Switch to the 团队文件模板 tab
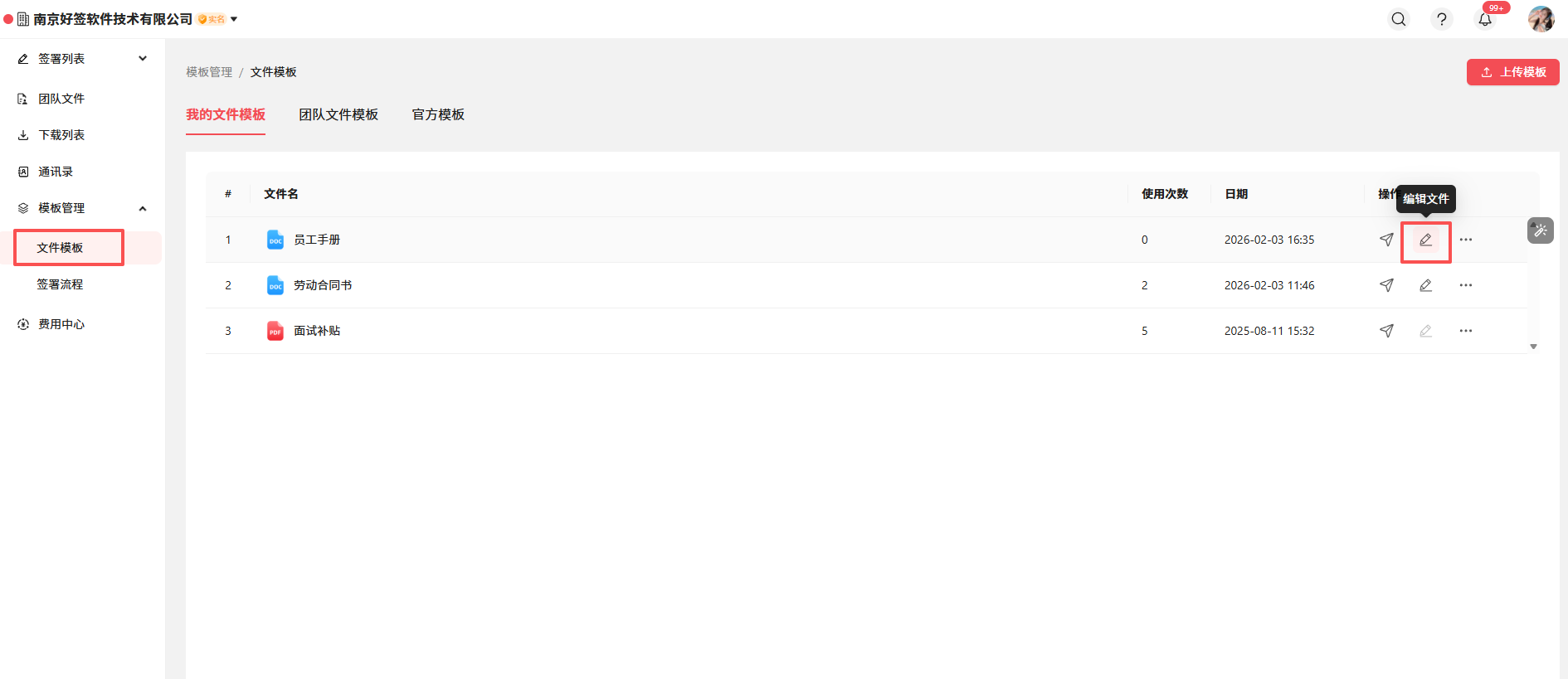1568x679 pixels. tap(338, 114)
